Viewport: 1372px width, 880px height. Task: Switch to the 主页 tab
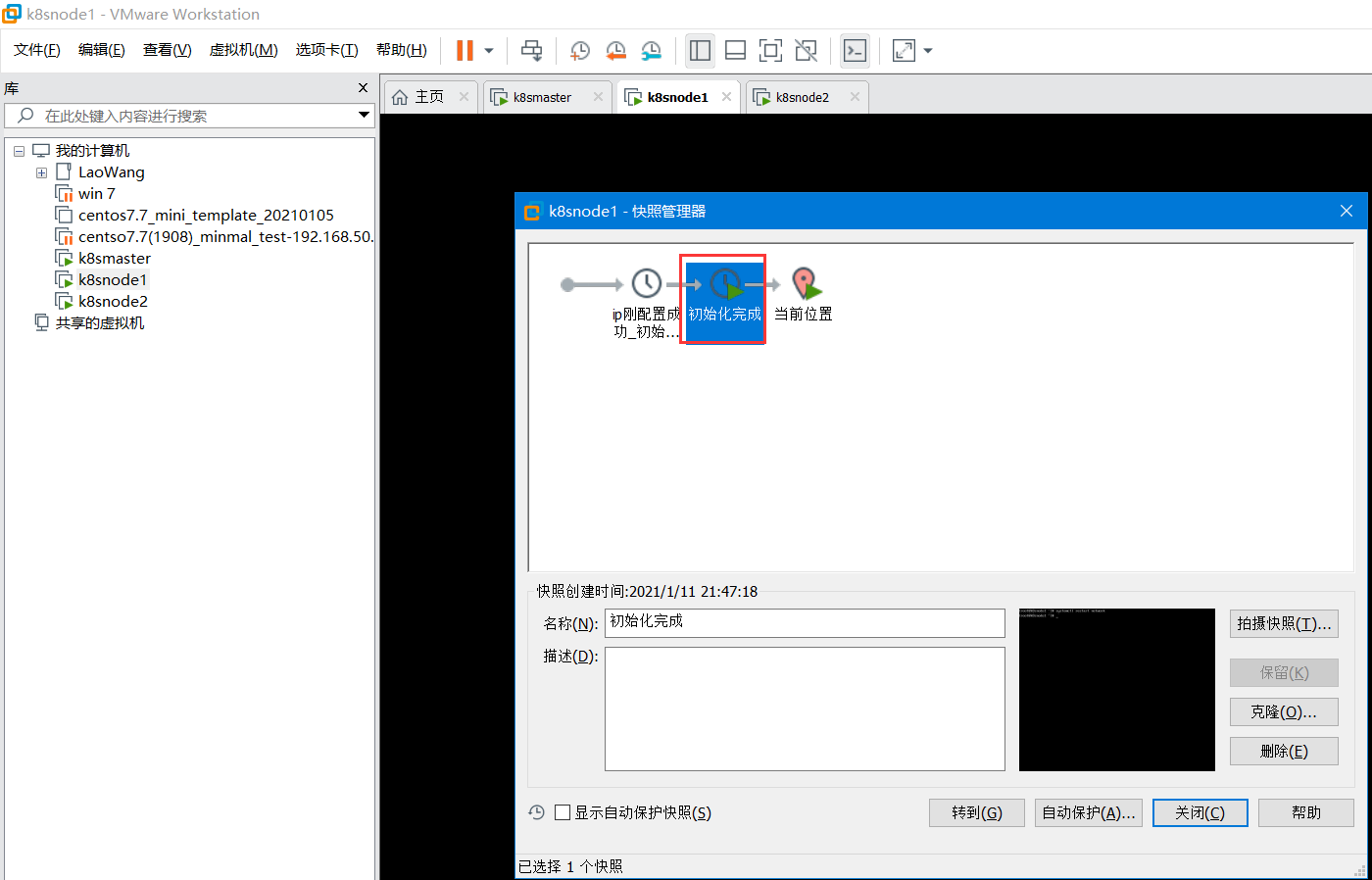click(x=429, y=97)
